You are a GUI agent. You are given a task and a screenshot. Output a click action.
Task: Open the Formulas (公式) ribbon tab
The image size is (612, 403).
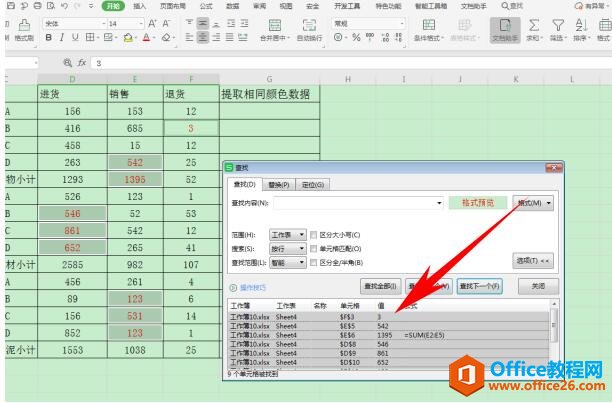click(206, 6)
